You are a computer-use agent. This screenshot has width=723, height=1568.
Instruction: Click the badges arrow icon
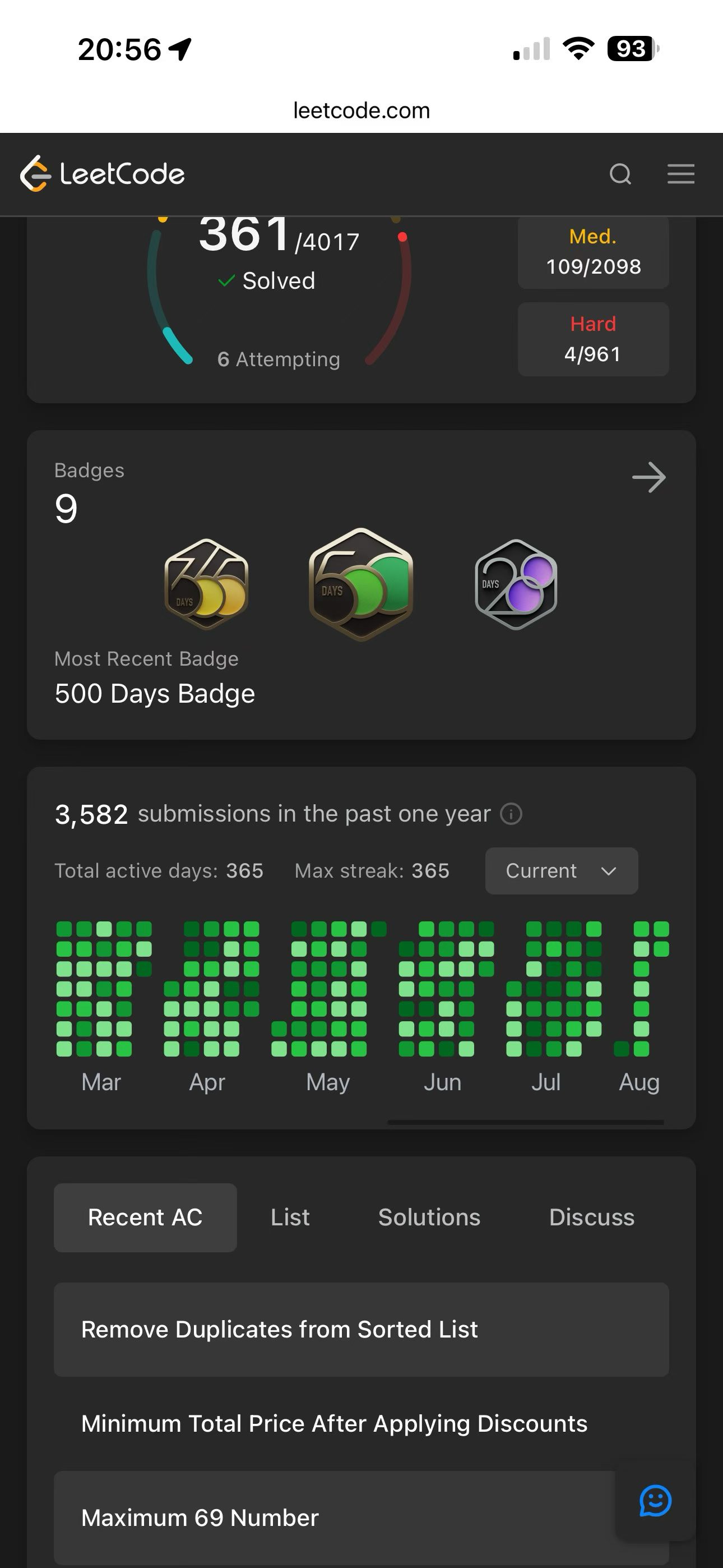pos(649,477)
